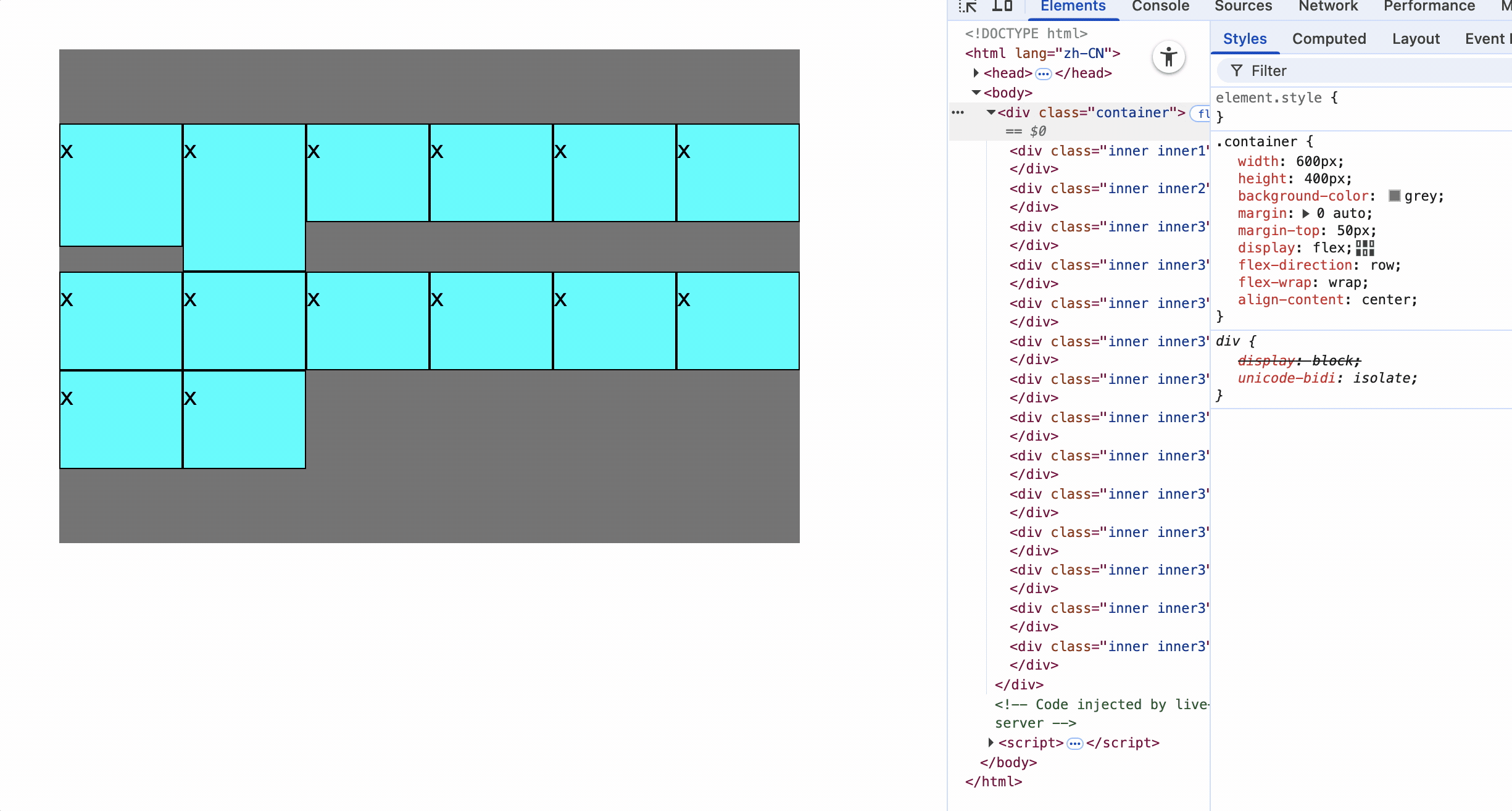
Task: Click the ellipsis badge inside head tag
Action: tap(1043, 74)
